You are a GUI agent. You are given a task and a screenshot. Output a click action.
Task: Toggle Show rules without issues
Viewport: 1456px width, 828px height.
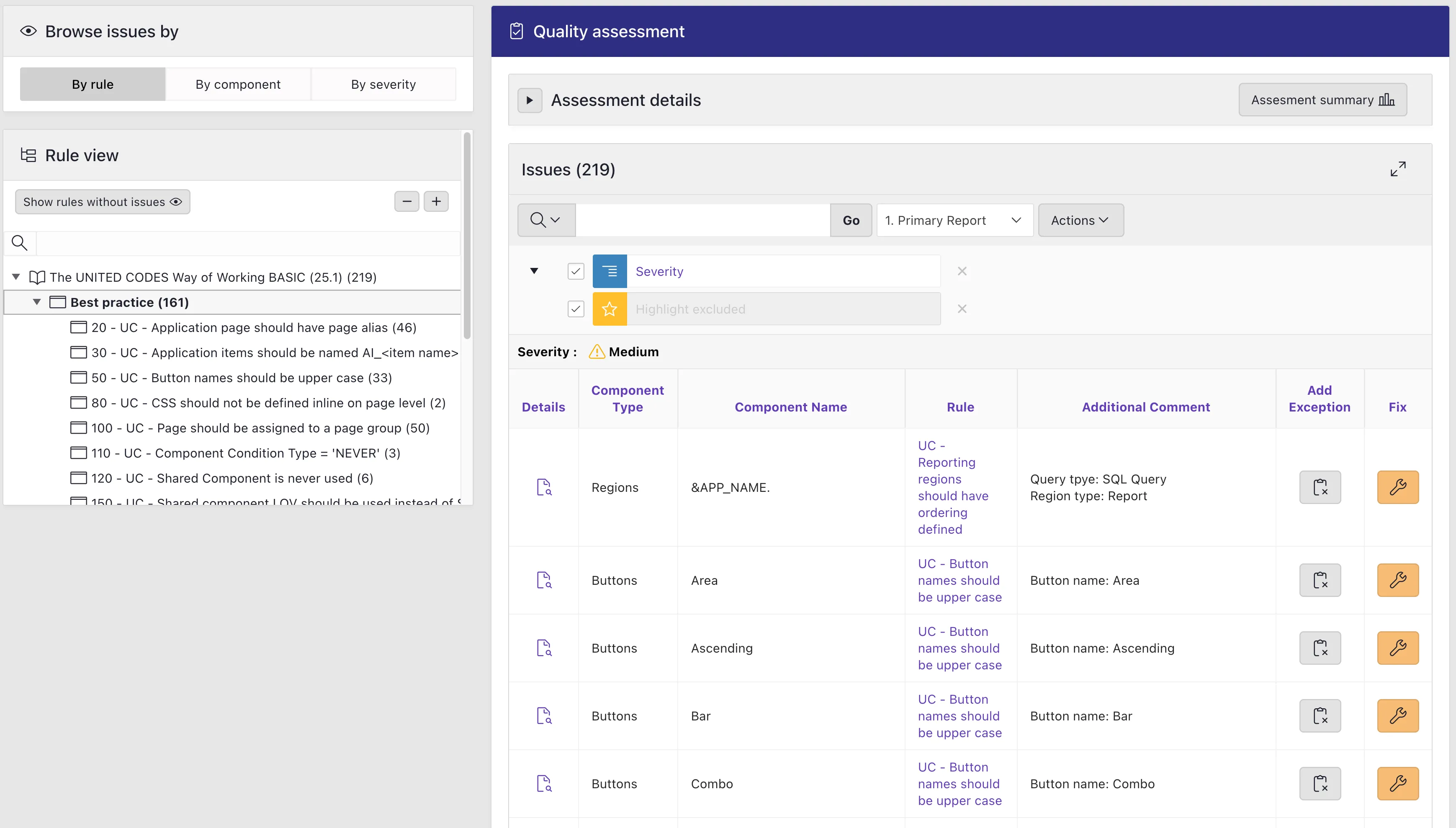(102, 202)
